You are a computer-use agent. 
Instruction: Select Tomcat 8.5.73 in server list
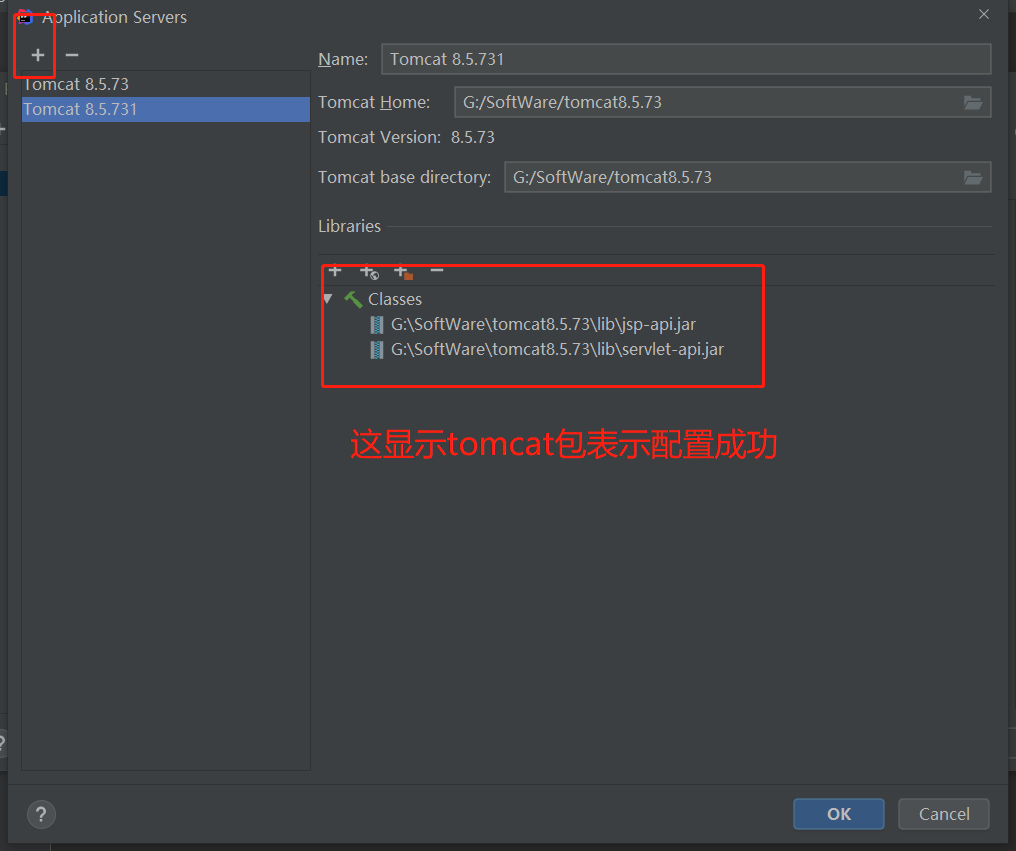166,84
